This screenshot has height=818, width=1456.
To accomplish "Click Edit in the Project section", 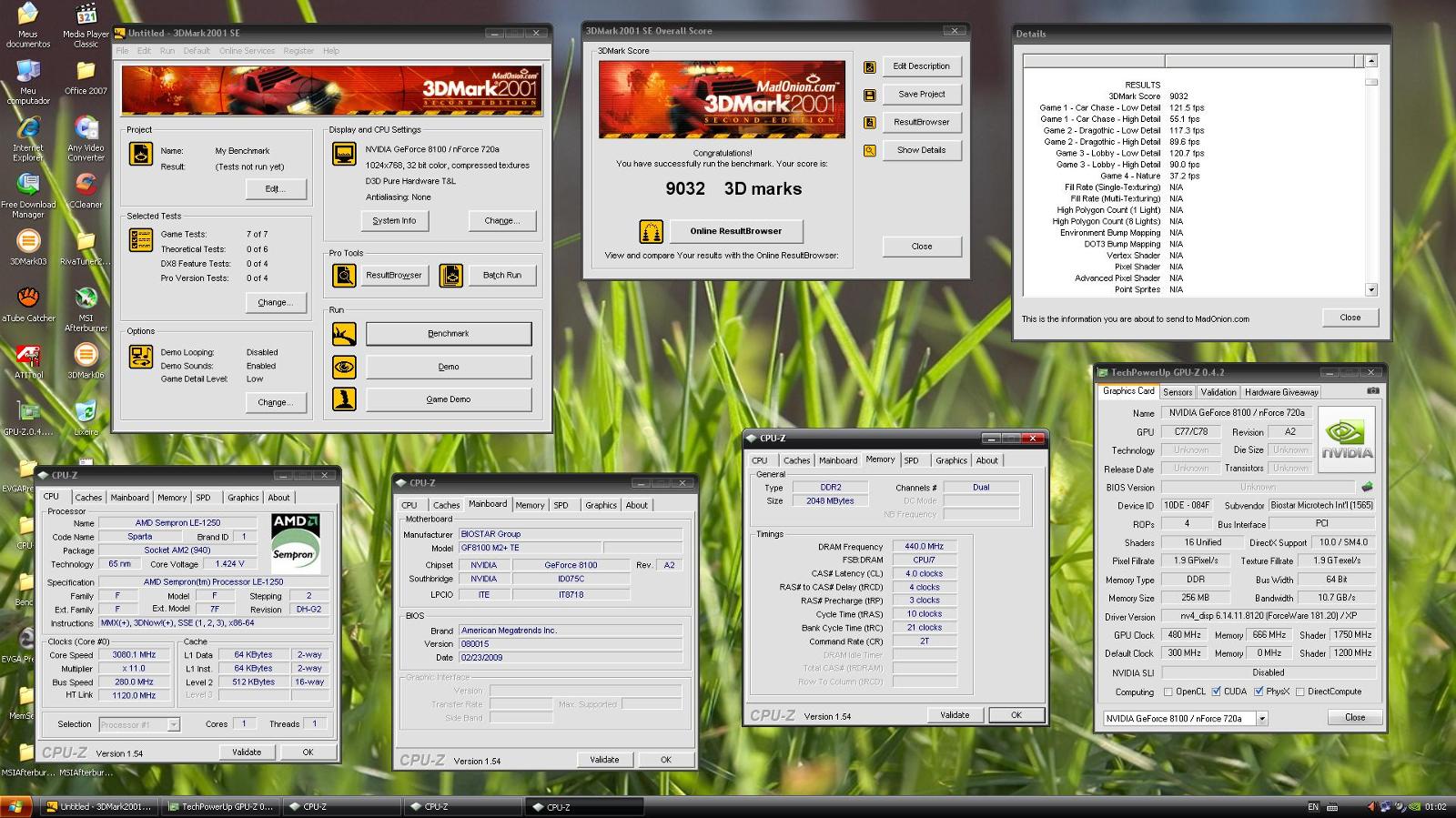I will 275,189.
